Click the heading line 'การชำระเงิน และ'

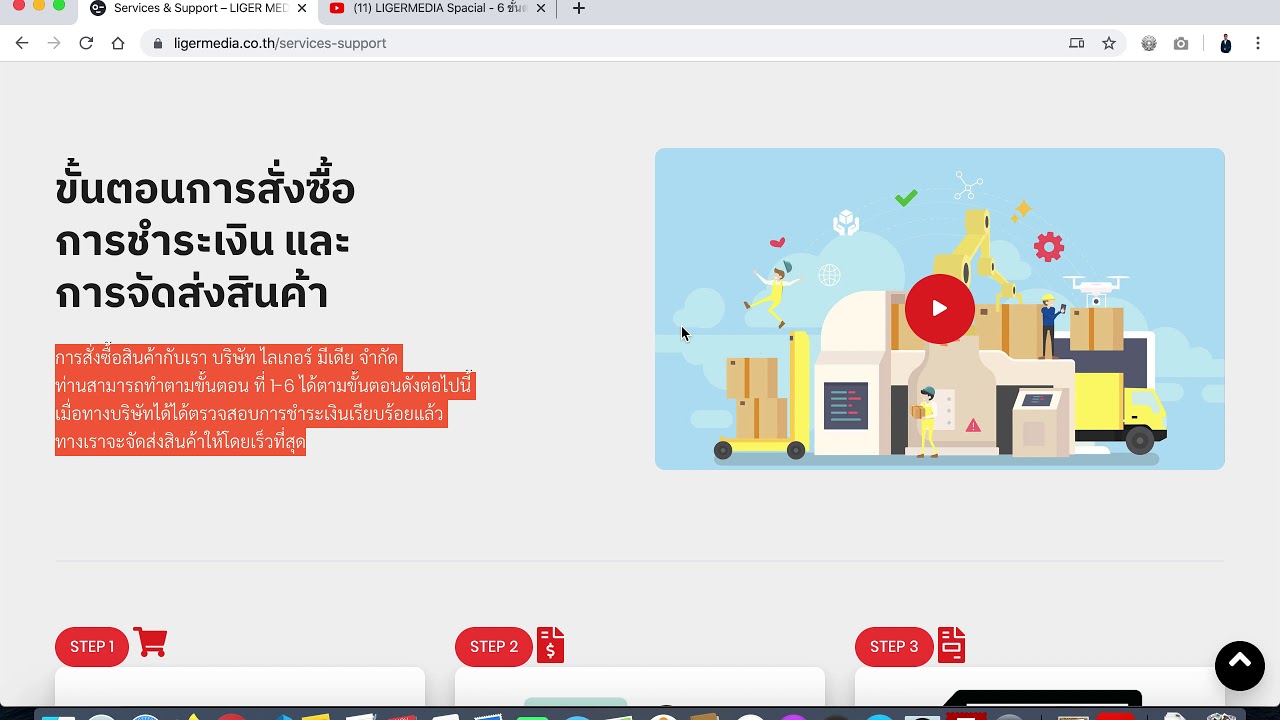pyautogui.click(x=203, y=241)
